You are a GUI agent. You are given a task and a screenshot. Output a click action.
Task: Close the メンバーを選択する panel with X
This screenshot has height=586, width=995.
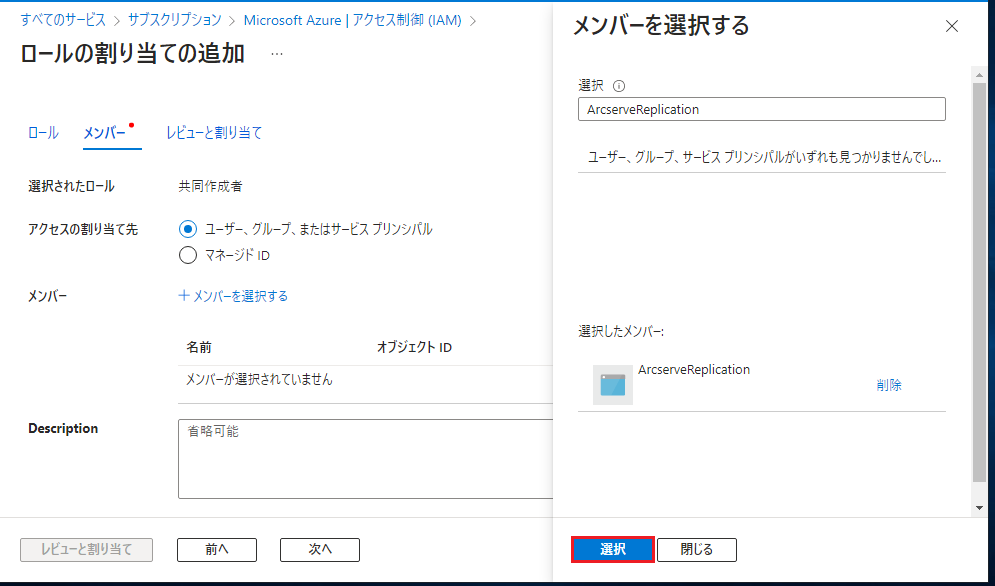click(x=951, y=26)
